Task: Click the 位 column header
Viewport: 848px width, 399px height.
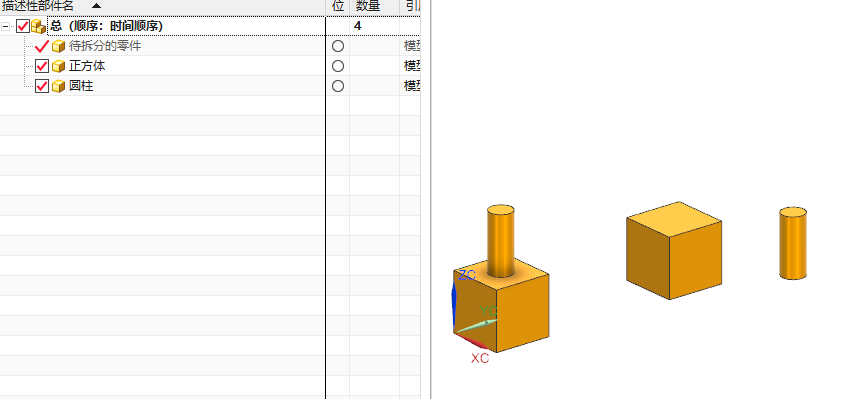Action: pyautogui.click(x=338, y=6)
